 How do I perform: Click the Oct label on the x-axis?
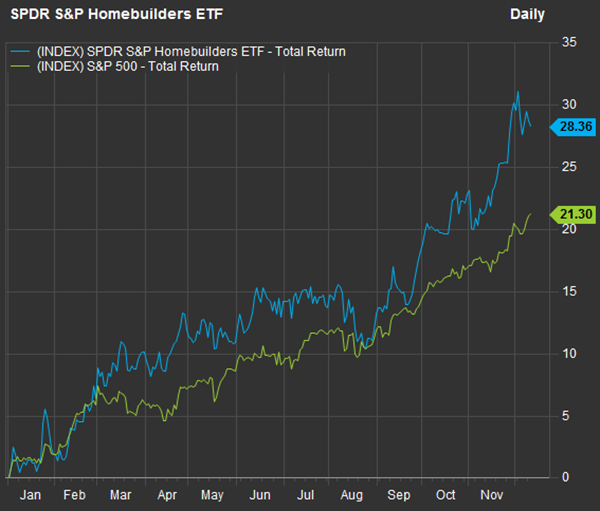[445, 495]
